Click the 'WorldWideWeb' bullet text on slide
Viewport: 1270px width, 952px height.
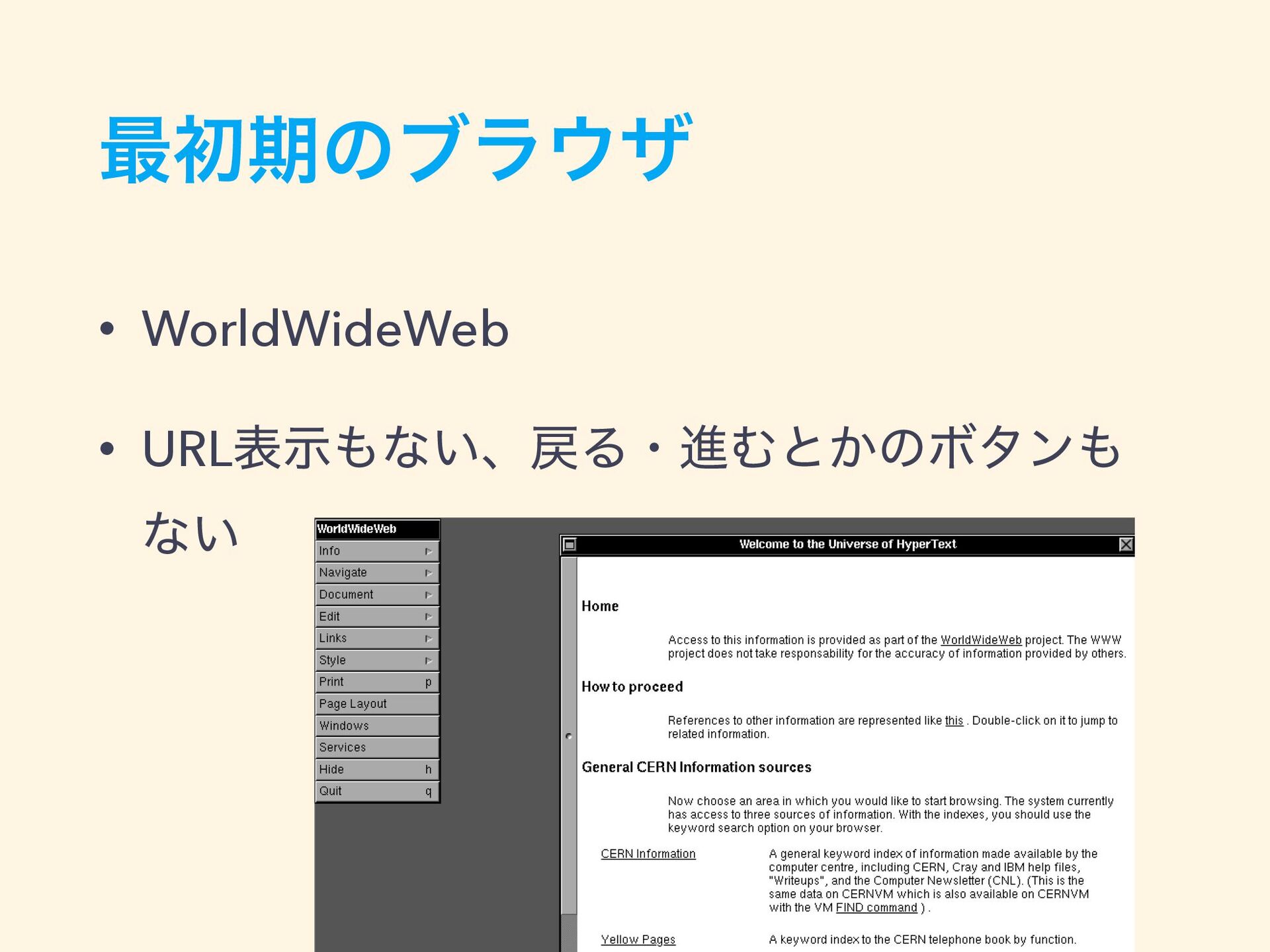(x=325, y=328)
